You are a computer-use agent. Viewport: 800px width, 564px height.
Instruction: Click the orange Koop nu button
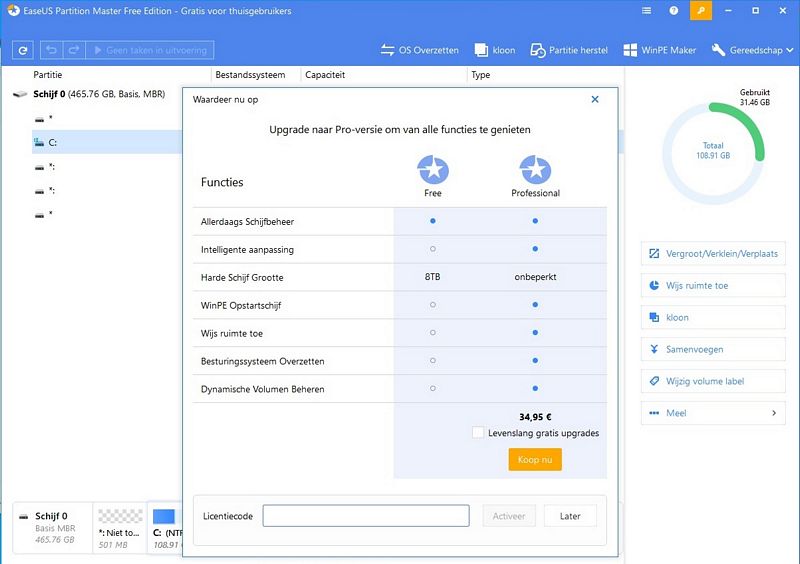pos(535,459)
